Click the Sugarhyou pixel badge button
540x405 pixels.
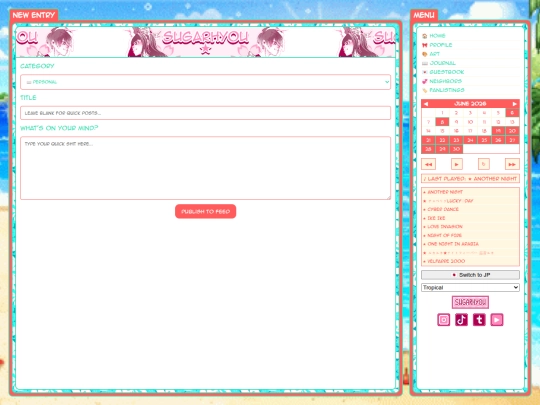pyautogui.click(x=470, y=302)
